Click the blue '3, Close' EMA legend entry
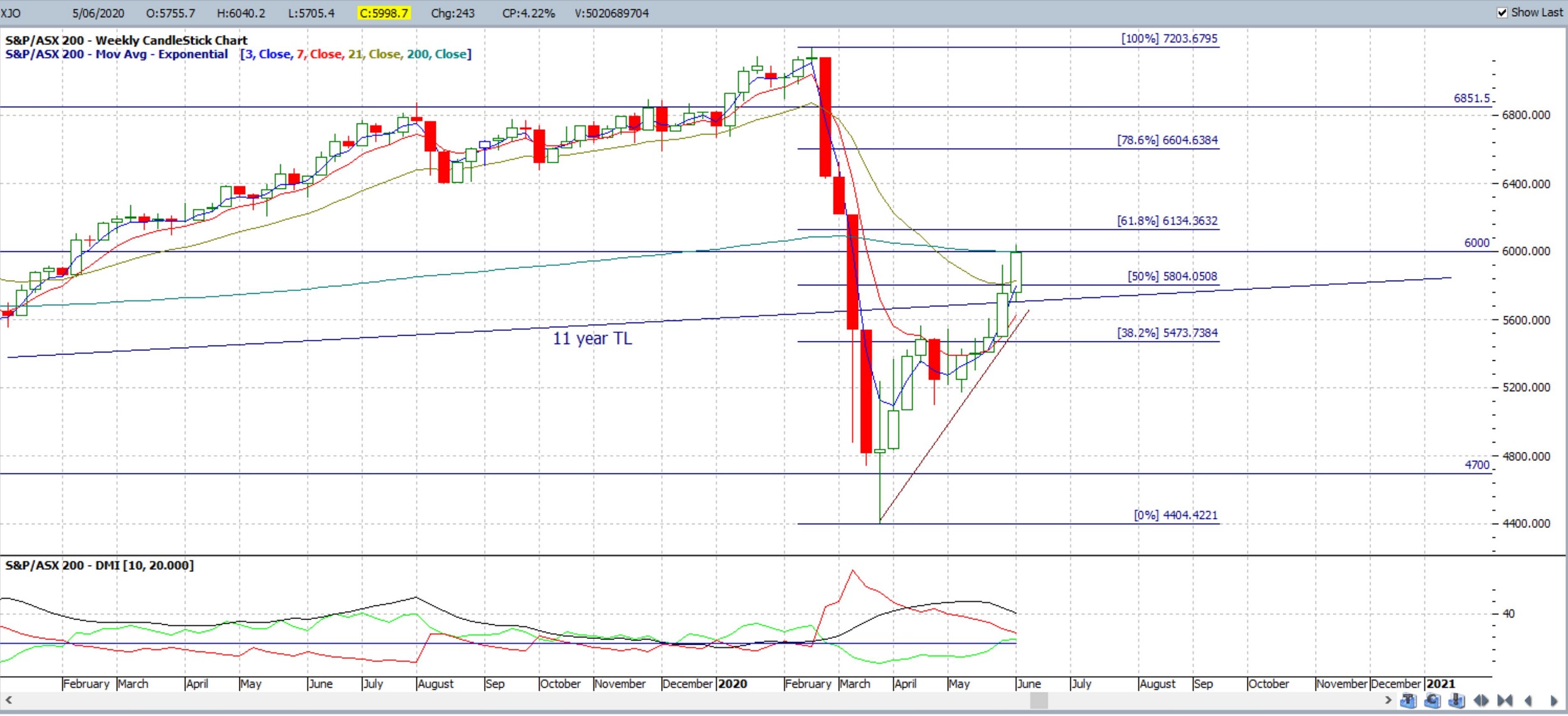The height and width of the screenshot is (716, 1568). click(x=268, y=55)
